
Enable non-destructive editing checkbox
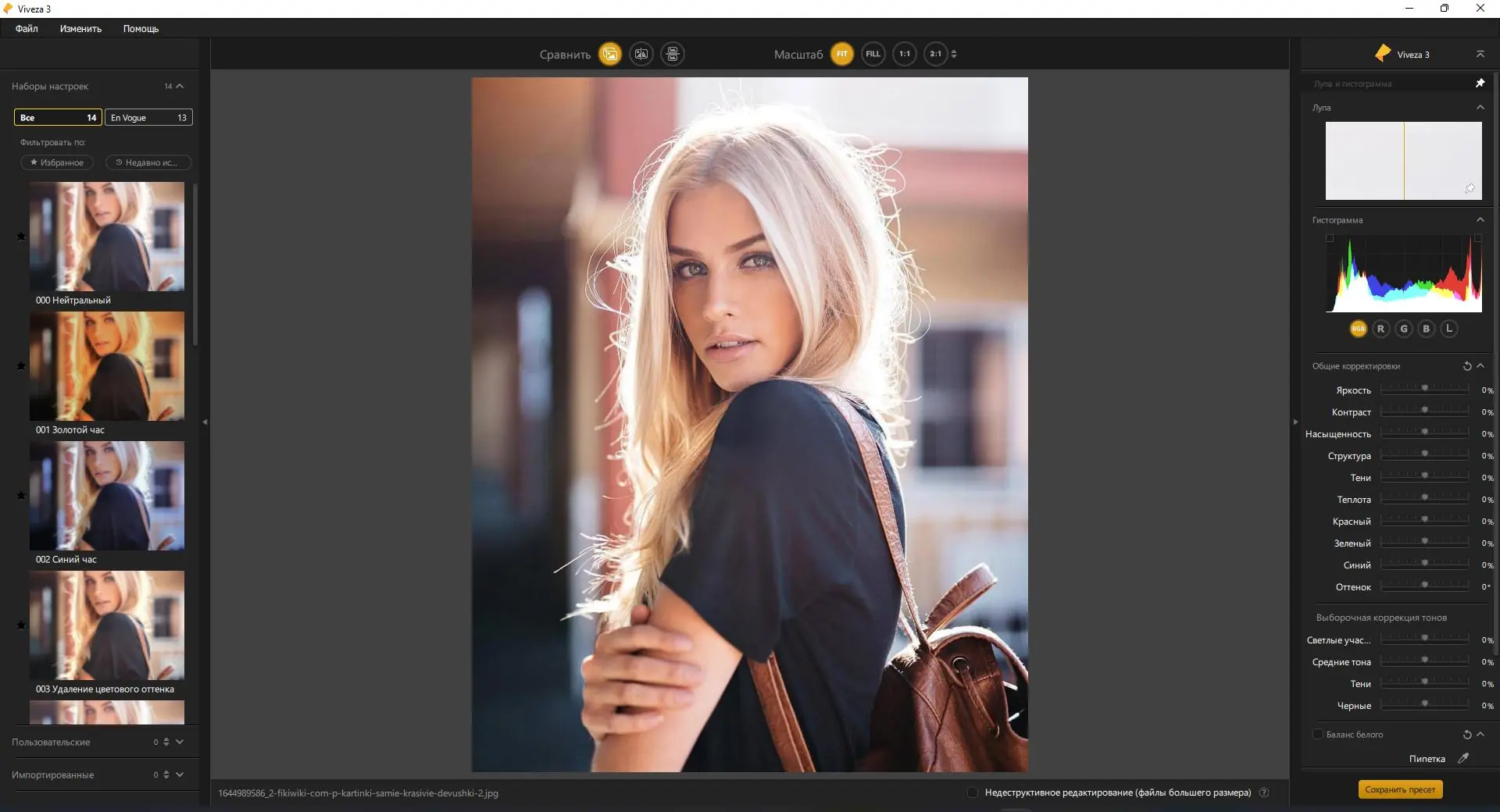pyautogui.click(x=973, y=792)
